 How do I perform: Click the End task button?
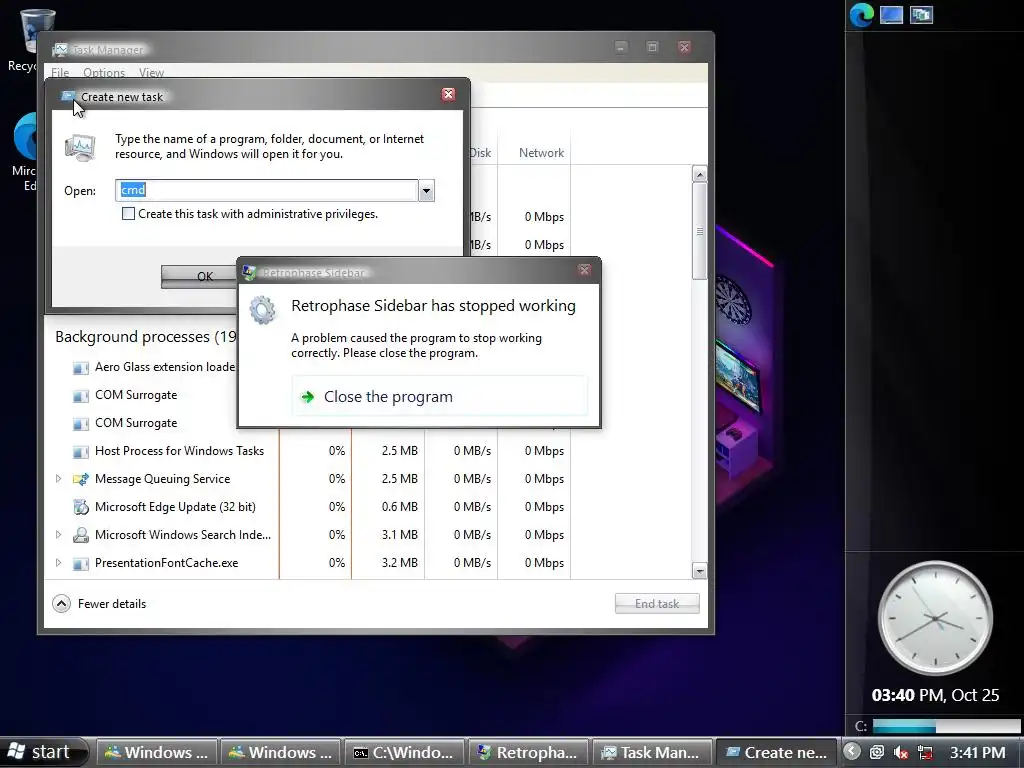[657, 603]
